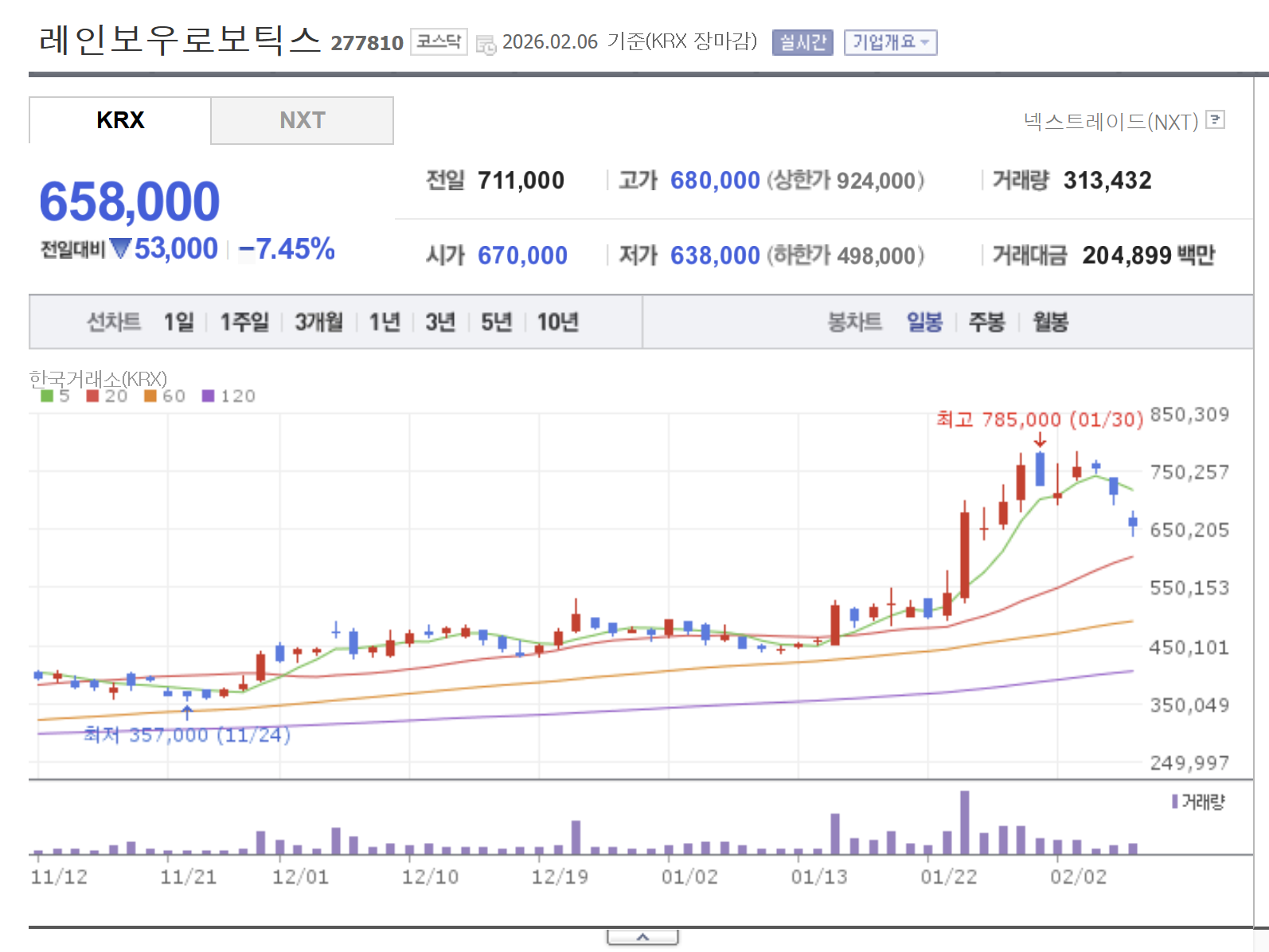This screenshot has height=952, width=1269.
Task: Switch to the NXT tab
Action: click(303, 120)
